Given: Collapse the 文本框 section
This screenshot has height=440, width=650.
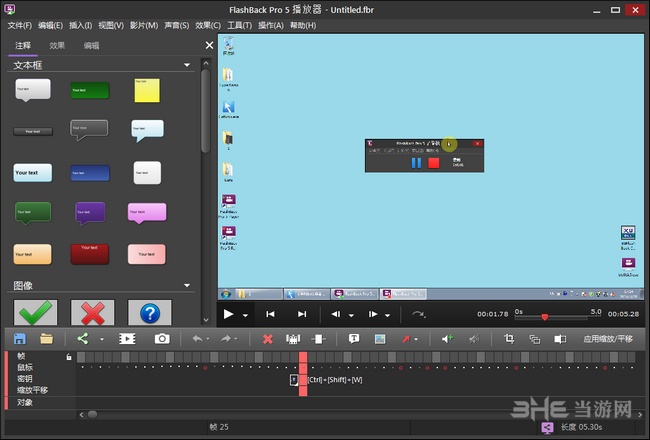Looking at the screenshot, I should pyautogui.click(x=187, y=66).
